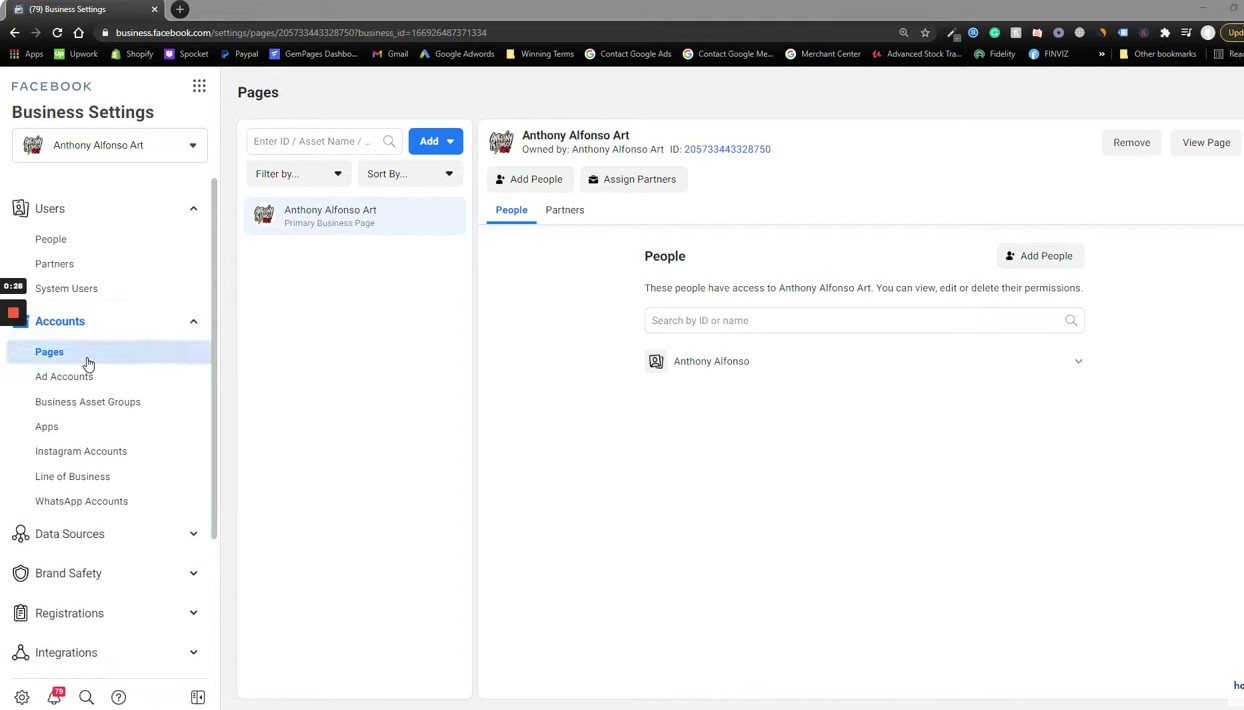Open Business Settings gear icon in the footer
Viewport: 1244px width, 710px height.
point(22,697)
